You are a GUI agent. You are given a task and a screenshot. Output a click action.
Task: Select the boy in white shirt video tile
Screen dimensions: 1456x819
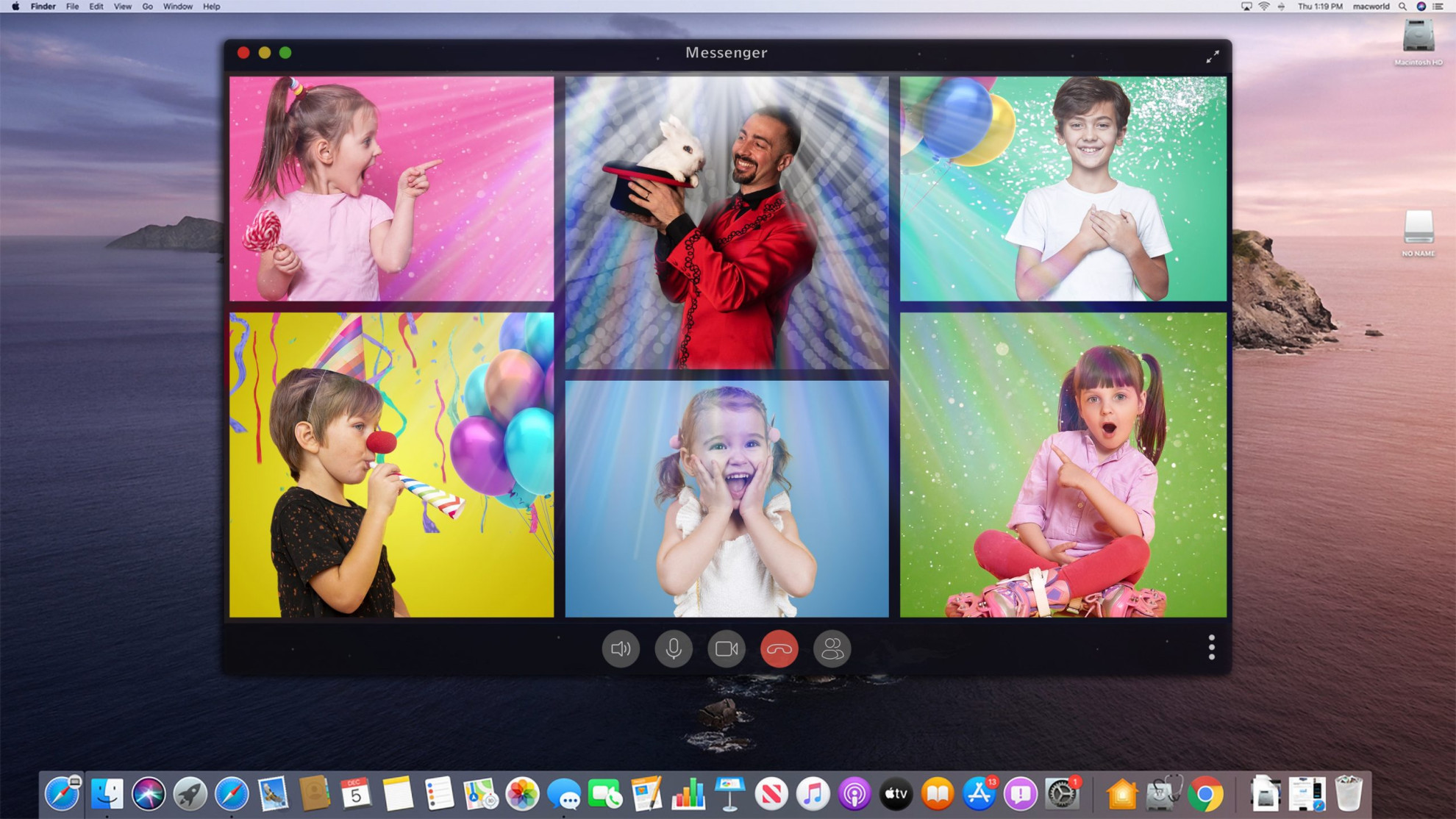(1063, 188)
